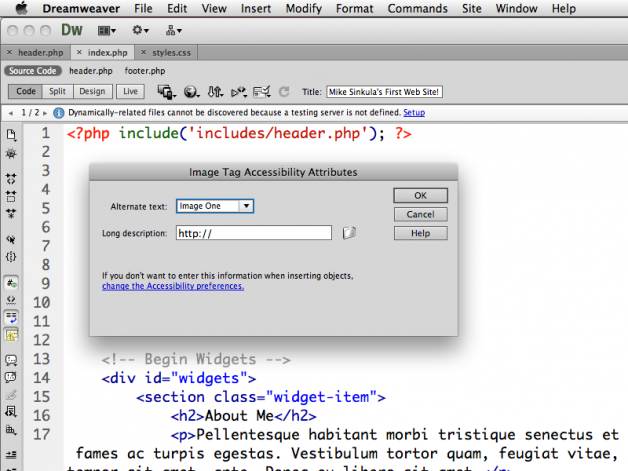Toggle the Line Numbers icon
The height and width of the screenshot is (471, 628).
click(11, 283)
